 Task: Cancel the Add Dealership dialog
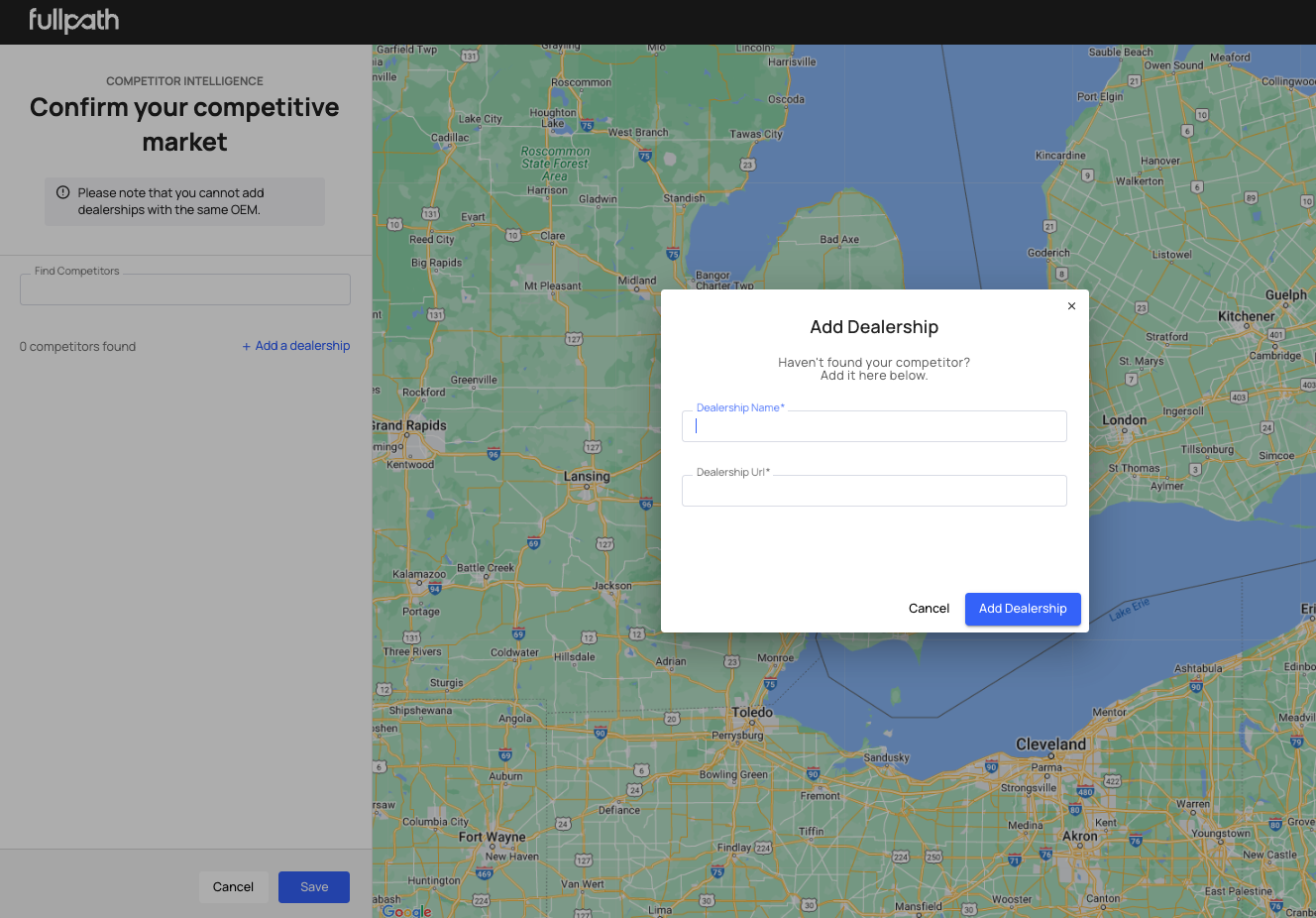coord(929,609)
